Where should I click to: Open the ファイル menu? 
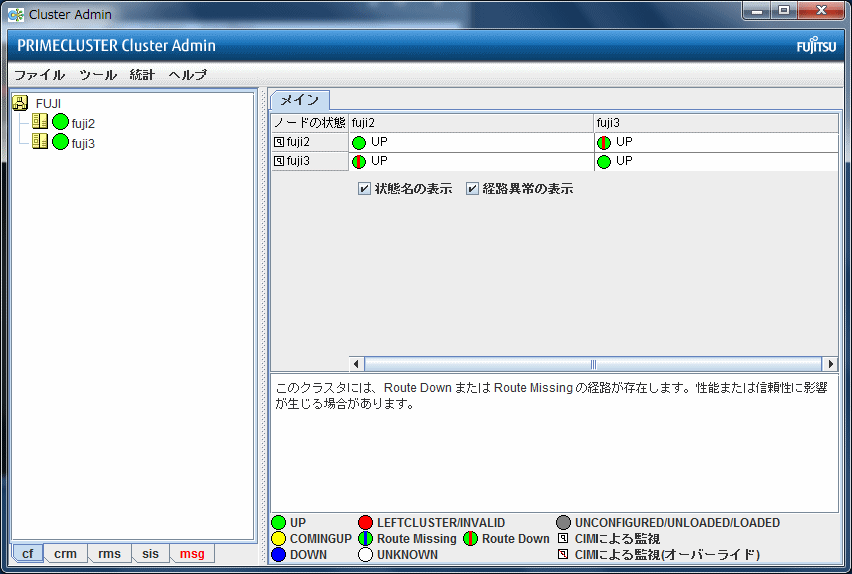pyautogui.click(x=40, y=75)
